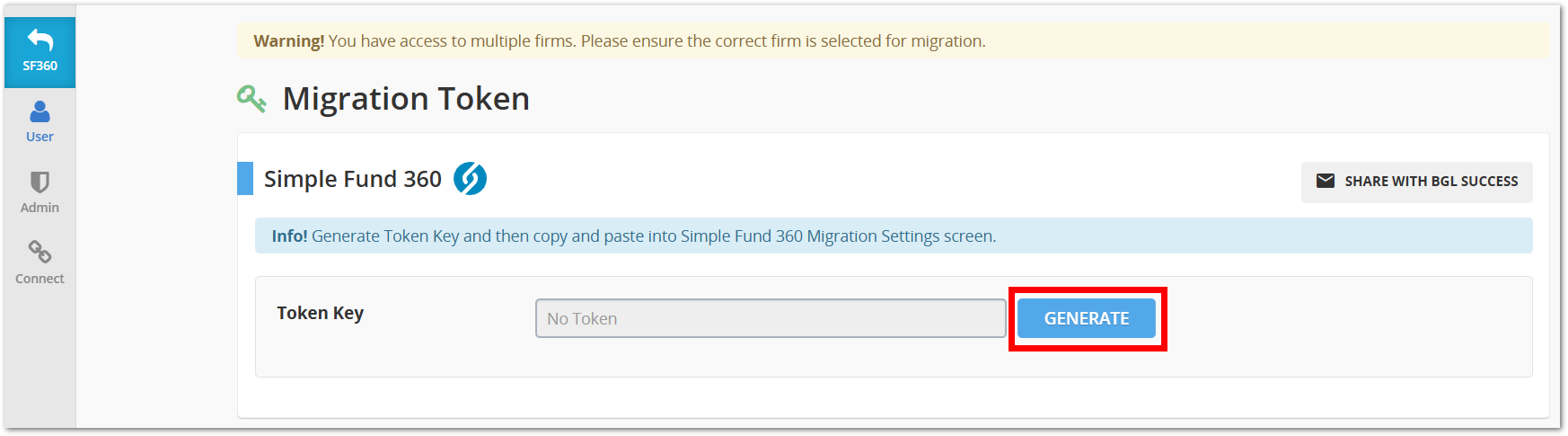Click the Token Key label
The width and height of the screenshot is (1568, 436).
tap(320, 313)
